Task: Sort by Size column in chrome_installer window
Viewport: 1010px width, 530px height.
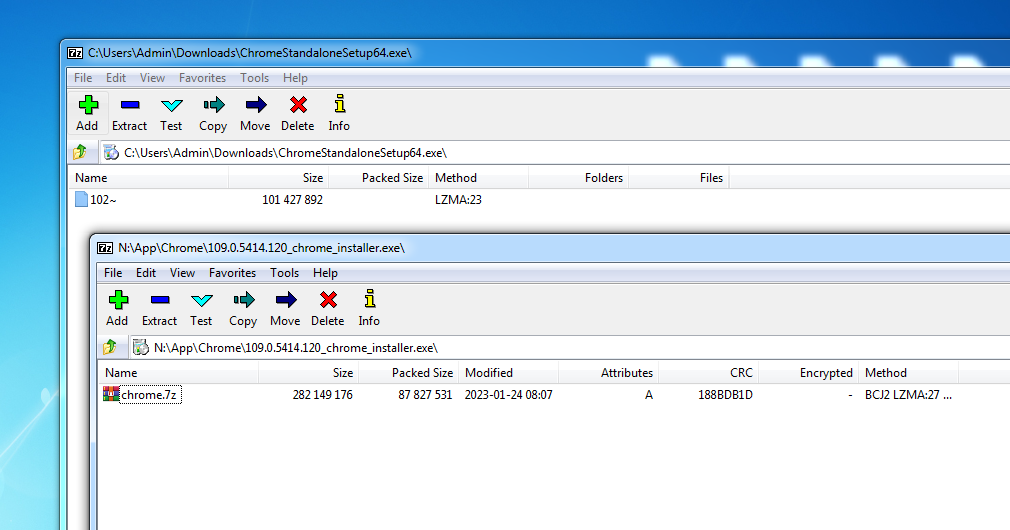Action: click(x=309, y=373)
